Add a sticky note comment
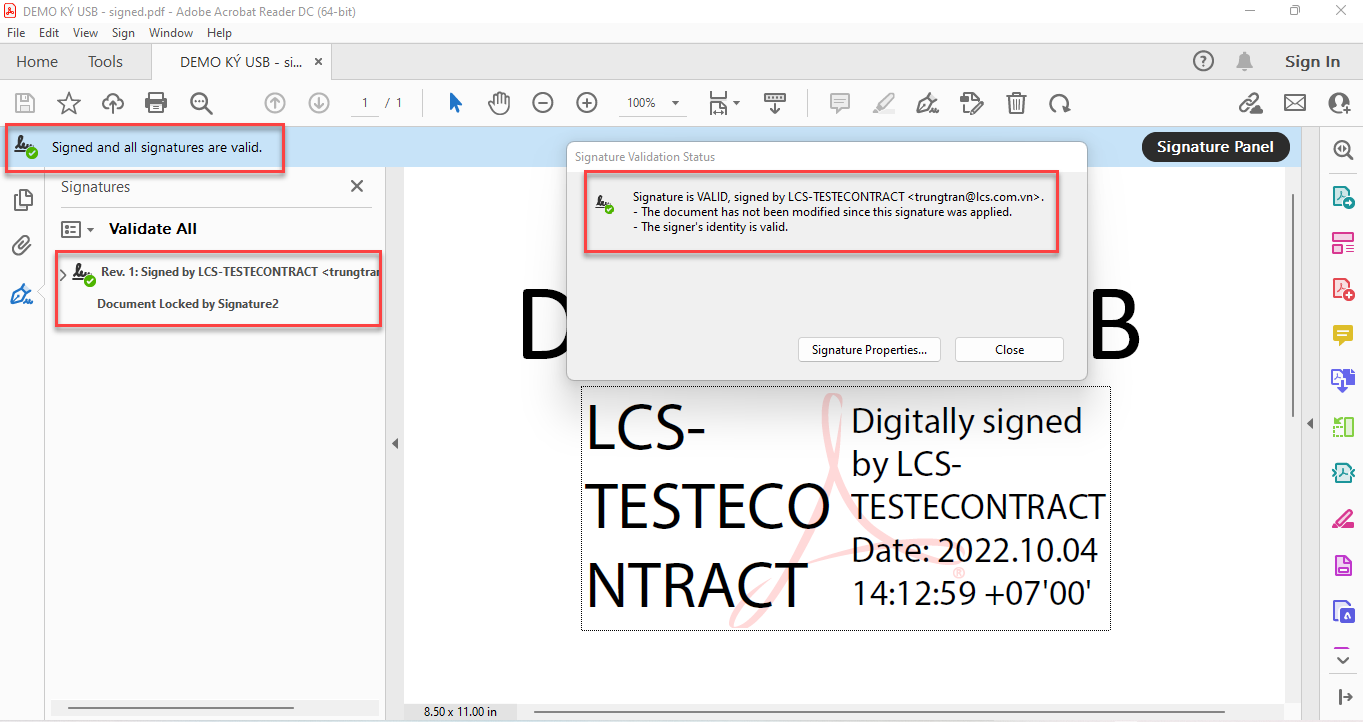Screen dimensions: 1365x724 [x=840, y=103]
